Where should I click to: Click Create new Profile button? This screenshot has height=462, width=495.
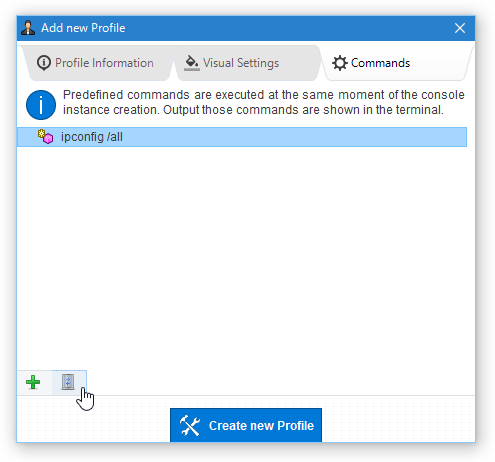(246, 425)
